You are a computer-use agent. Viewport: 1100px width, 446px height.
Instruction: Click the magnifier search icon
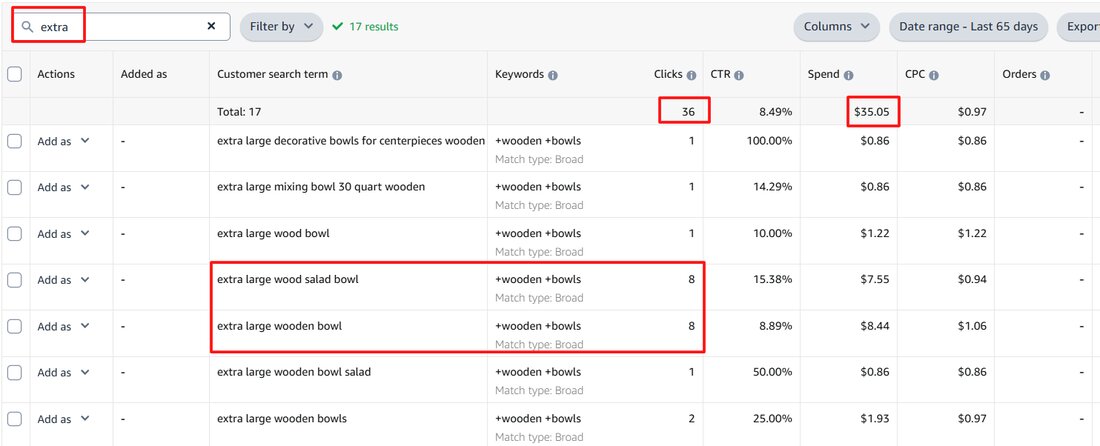(x=27, y=27)
